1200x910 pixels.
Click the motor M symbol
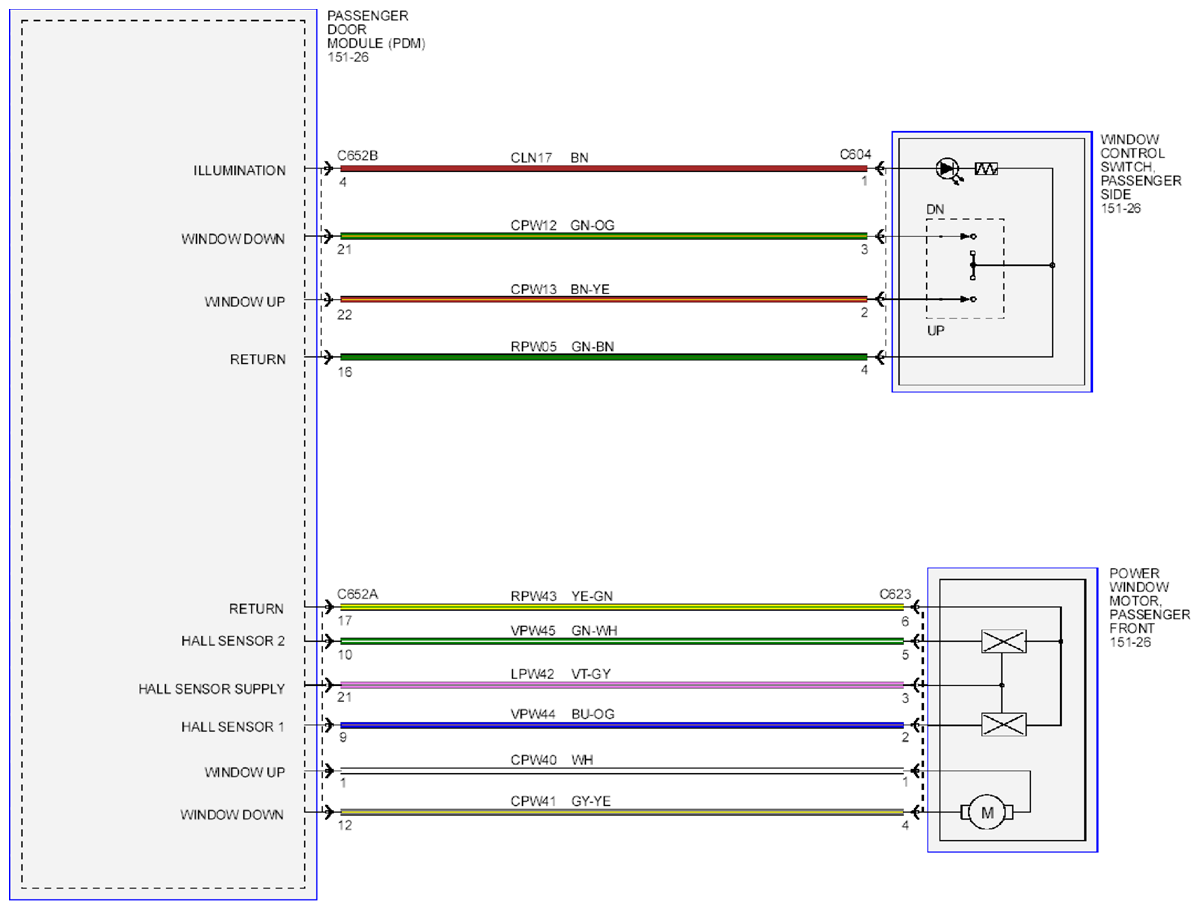pos(986,814)
